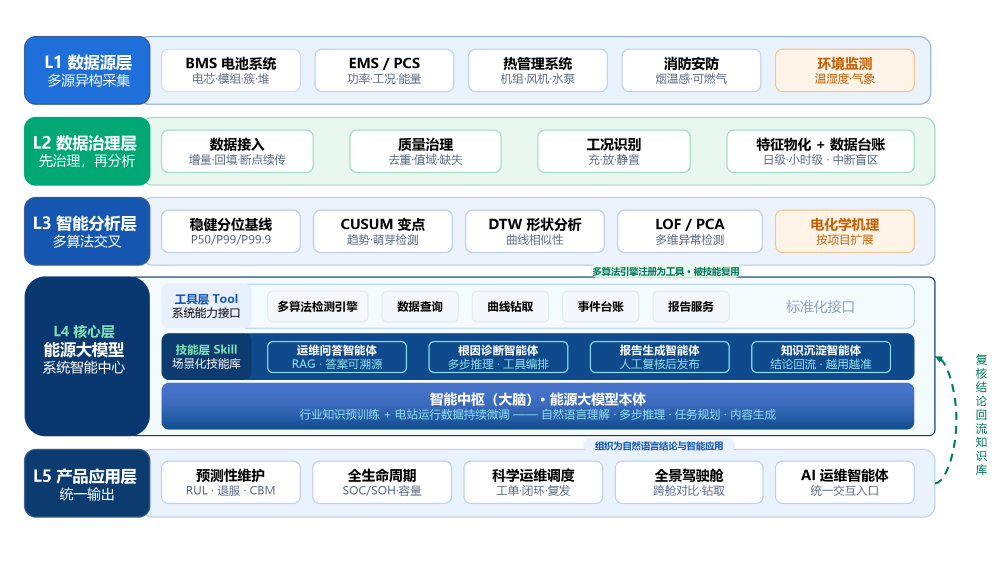Select the orange 电化学机理 box
The width and height of the screenshot is (1000, 563).
(845, 231)
